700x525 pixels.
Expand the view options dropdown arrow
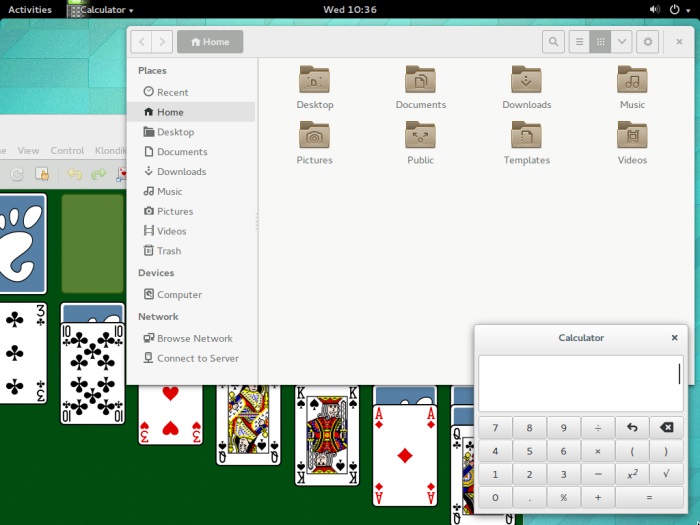pos(621,42)
